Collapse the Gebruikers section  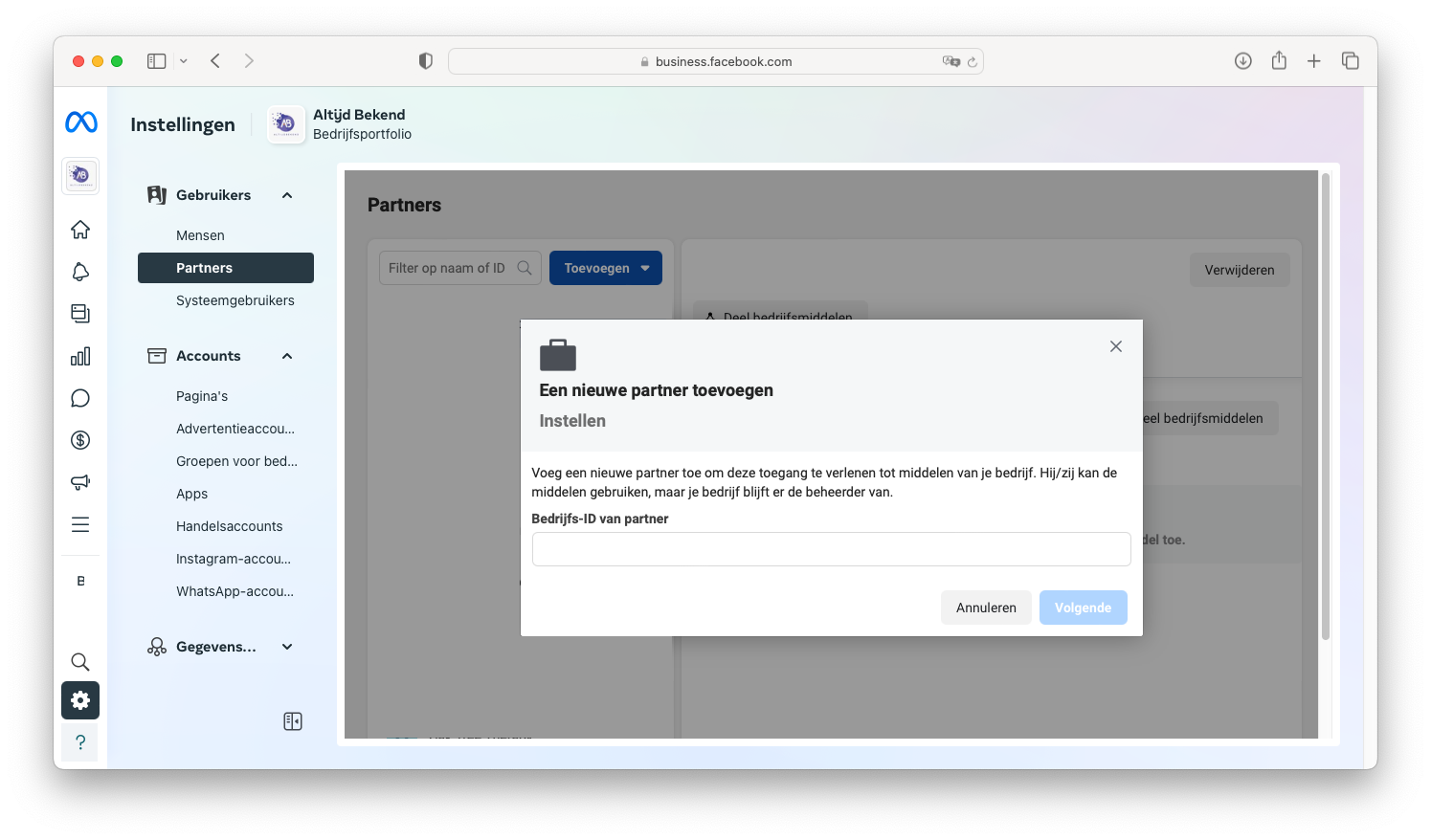287,195
